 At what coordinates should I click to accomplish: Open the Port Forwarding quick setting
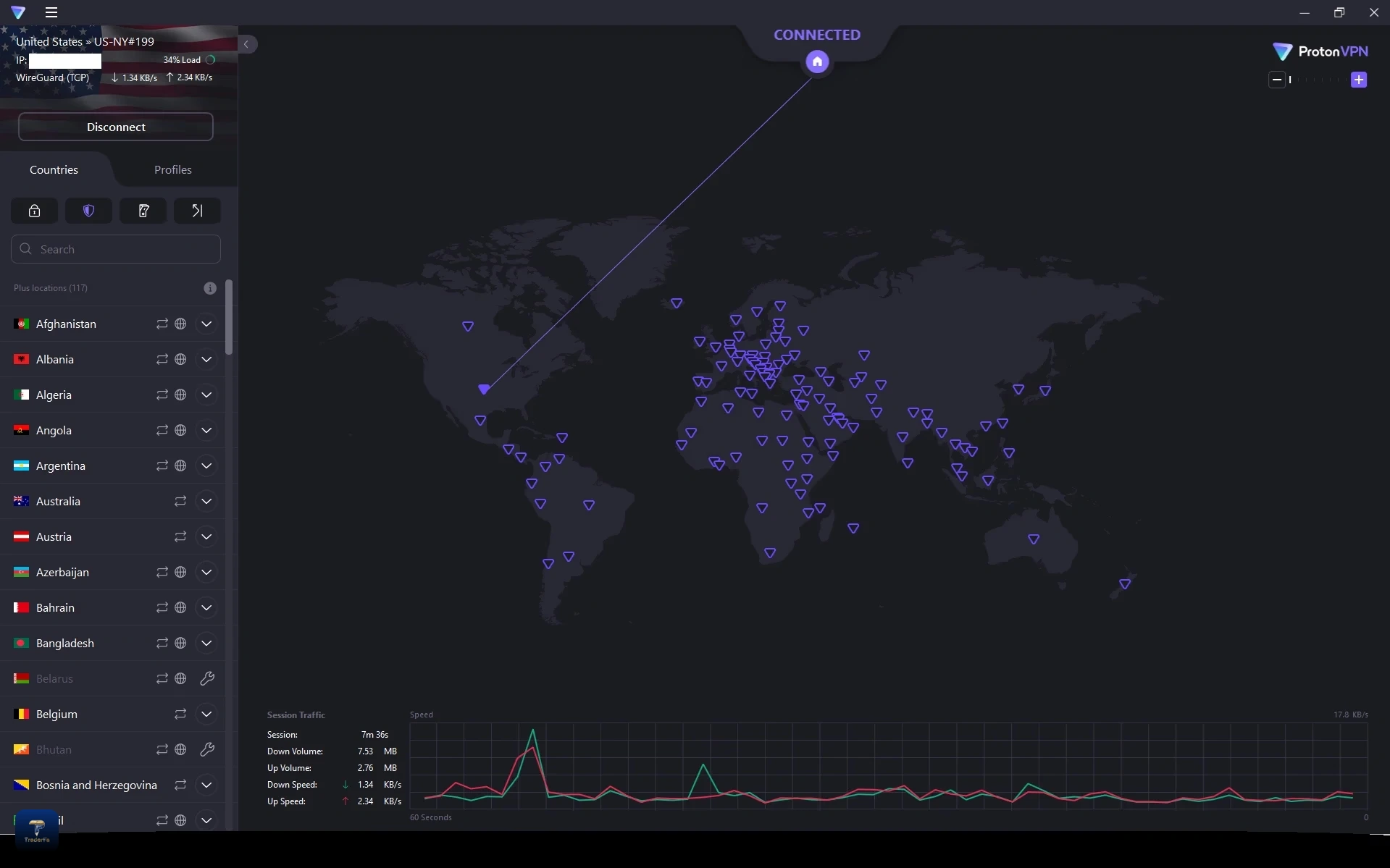coord(197,211)
